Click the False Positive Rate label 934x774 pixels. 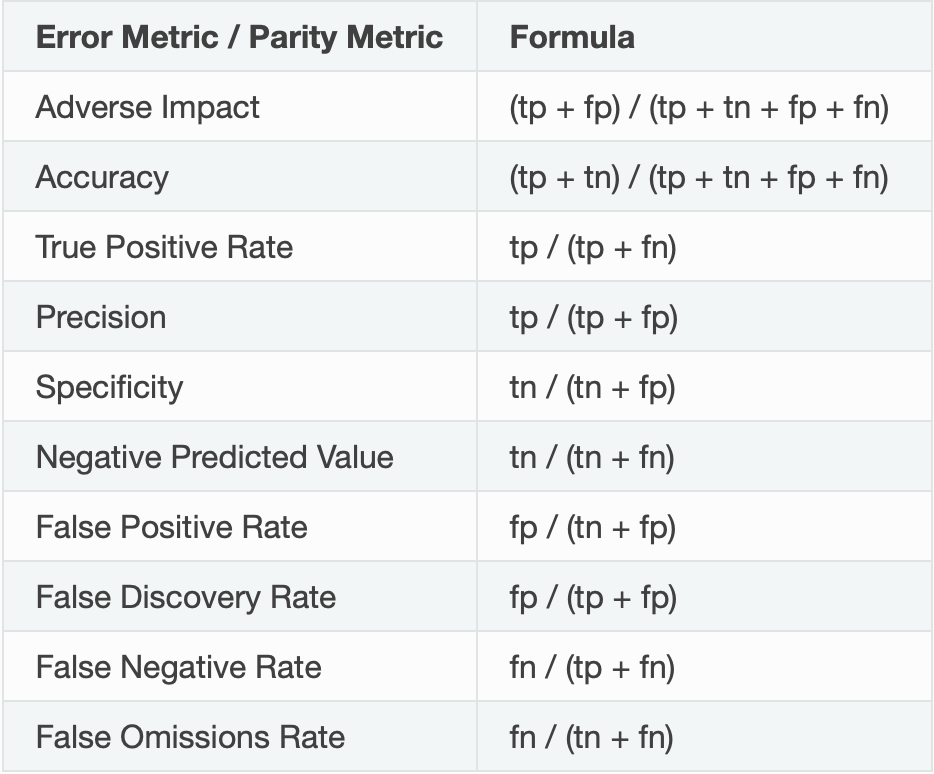pyautogui.click(x=172, y=527)
